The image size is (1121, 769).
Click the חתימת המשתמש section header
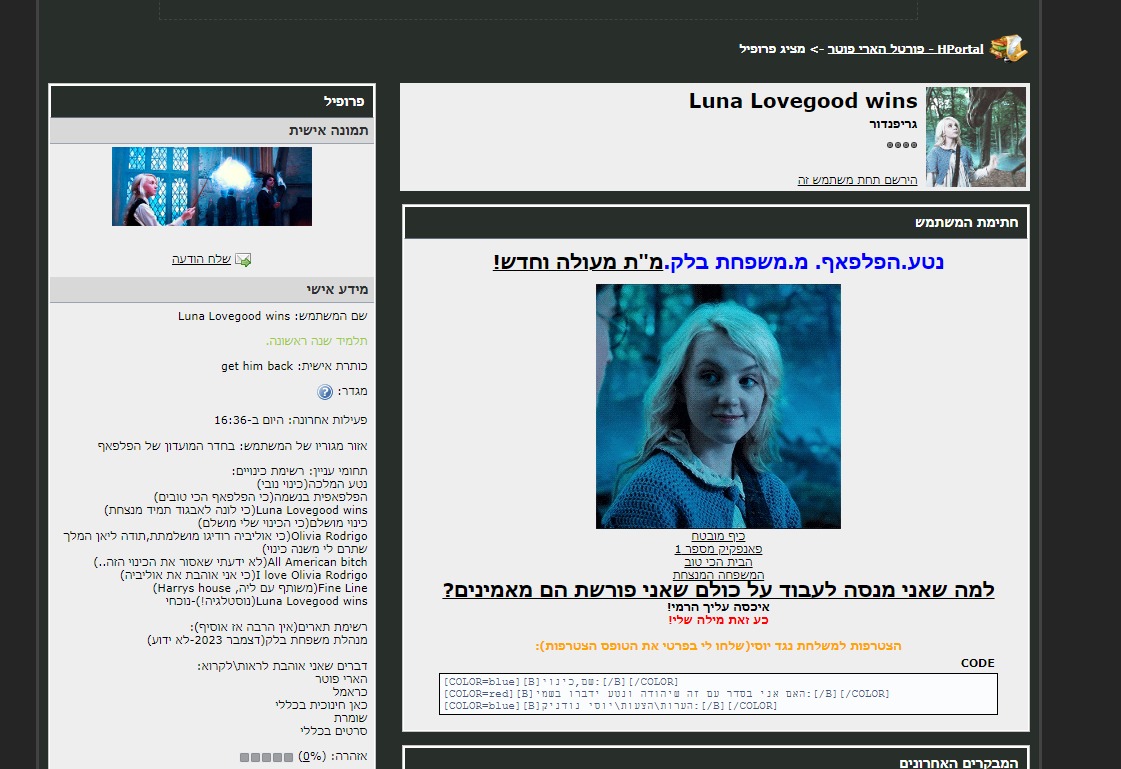coord(716,222)
